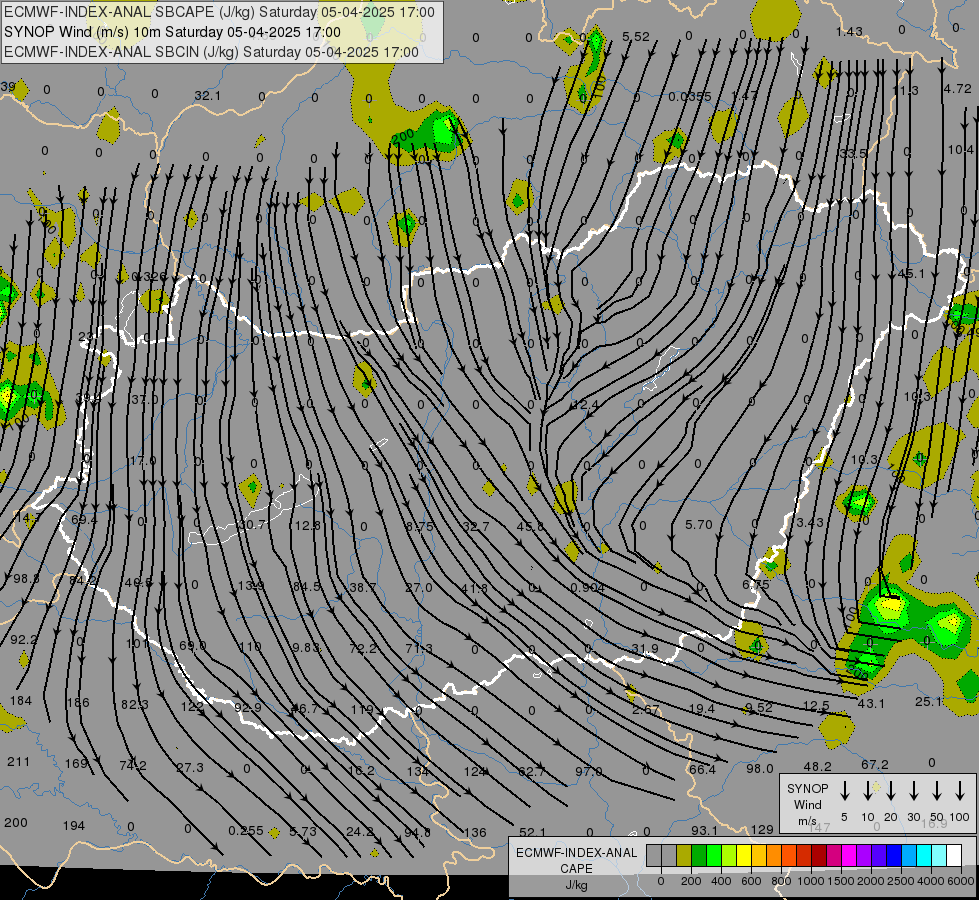Click the 6000 tick label on the CAPE legend
The image size is (979, 900).
click(961, 881)
